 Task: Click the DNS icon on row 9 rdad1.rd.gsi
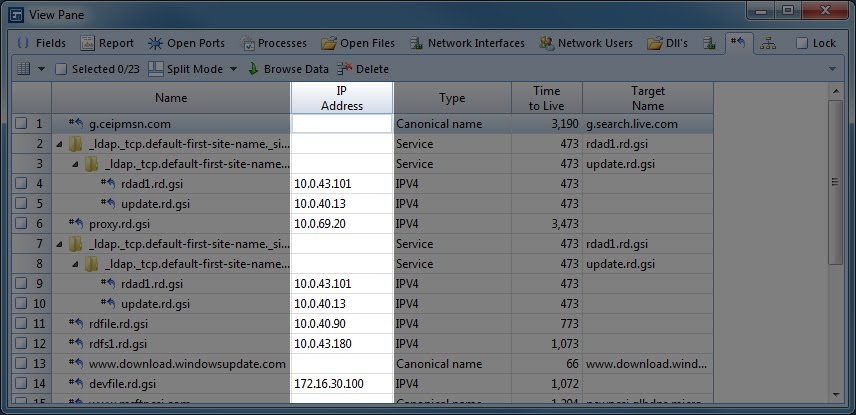tap(108, 283)
